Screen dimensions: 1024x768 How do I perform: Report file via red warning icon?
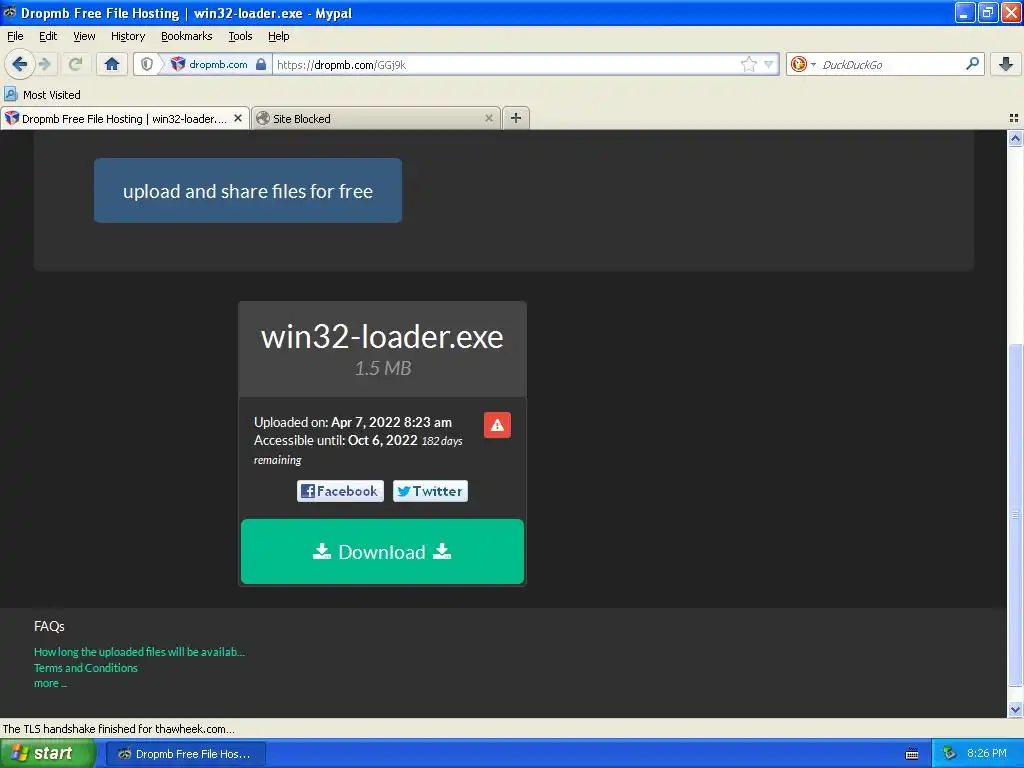coord(497,425)
